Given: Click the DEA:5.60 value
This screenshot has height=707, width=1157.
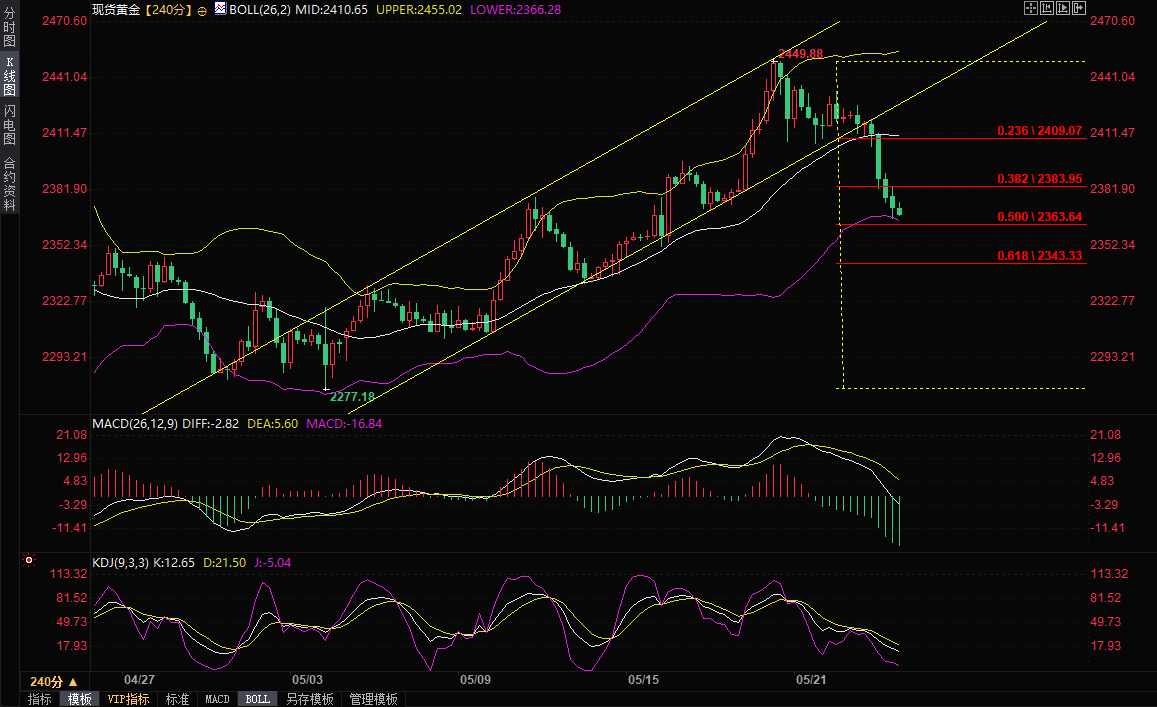Looking at the screenshot, I should (x=272, y=424).
